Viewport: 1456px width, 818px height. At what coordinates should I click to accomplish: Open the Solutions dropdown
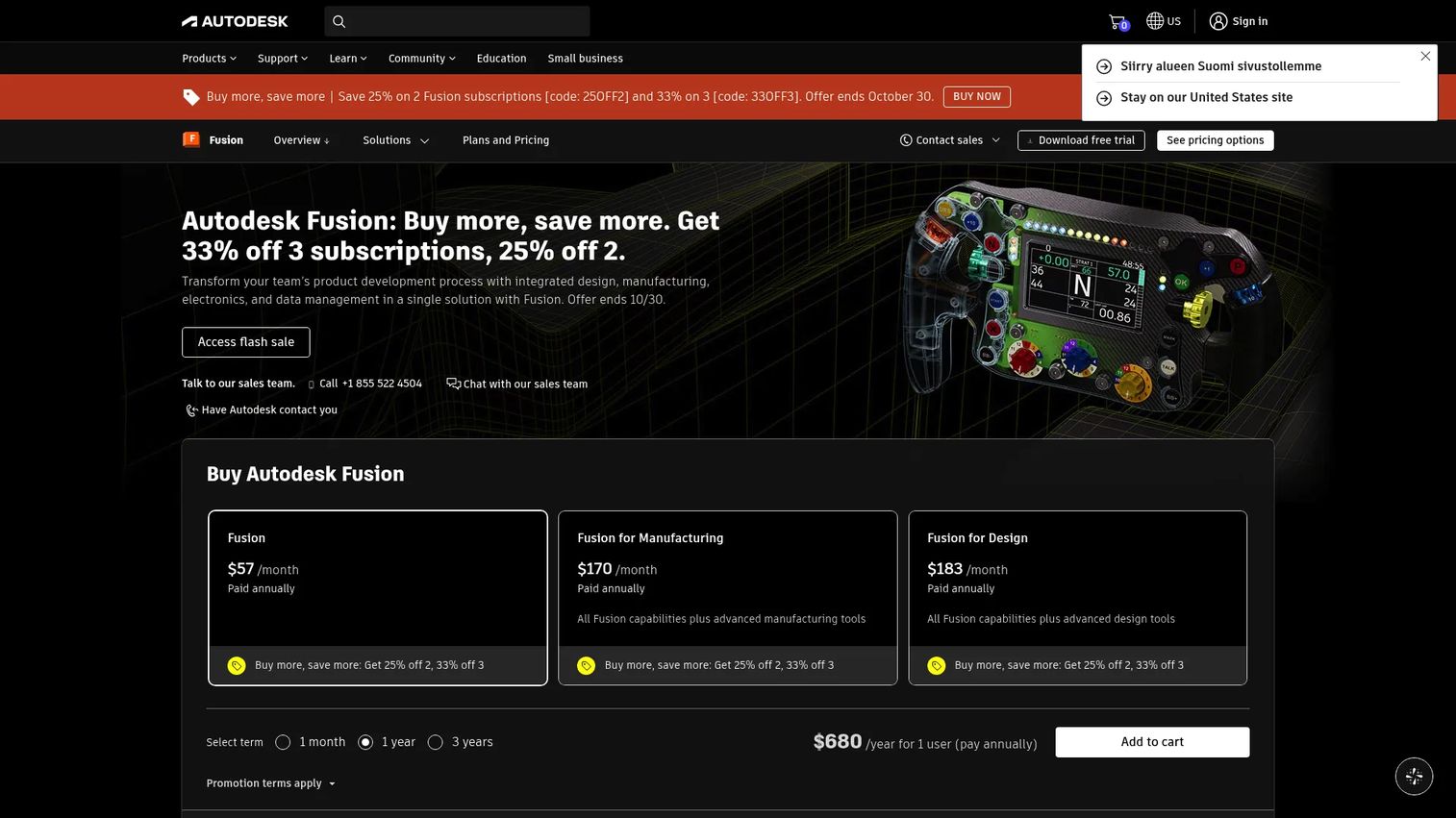click(395, 140)
